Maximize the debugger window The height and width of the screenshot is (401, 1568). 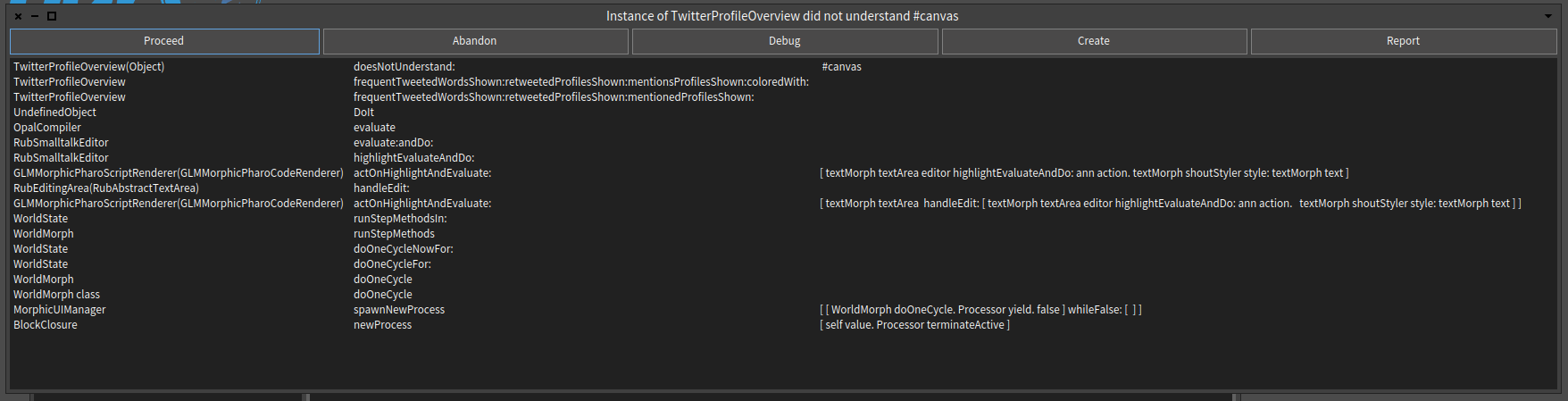coord(52,16)
